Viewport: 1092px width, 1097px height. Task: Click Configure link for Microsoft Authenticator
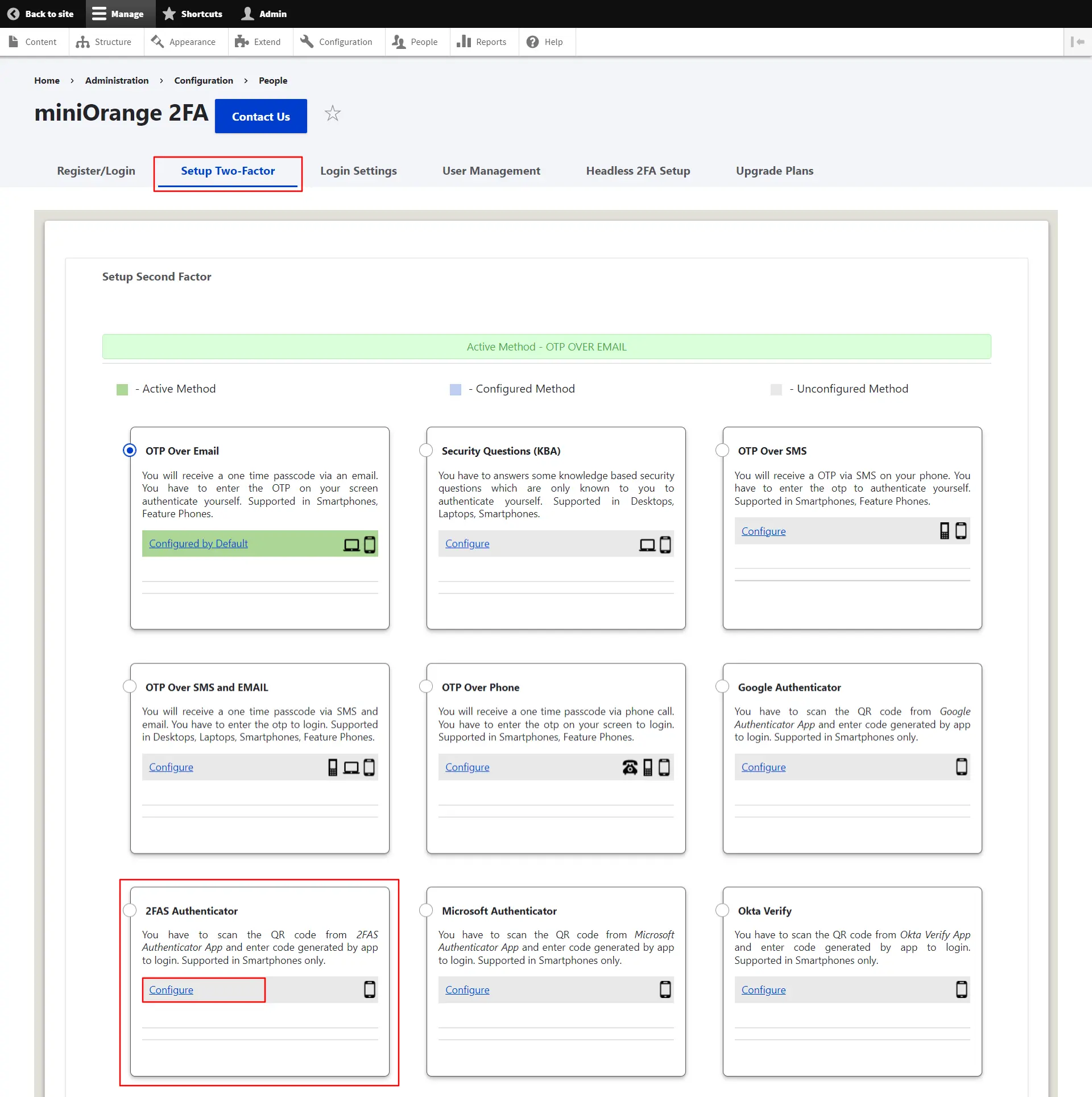click(x=468, y=989)
